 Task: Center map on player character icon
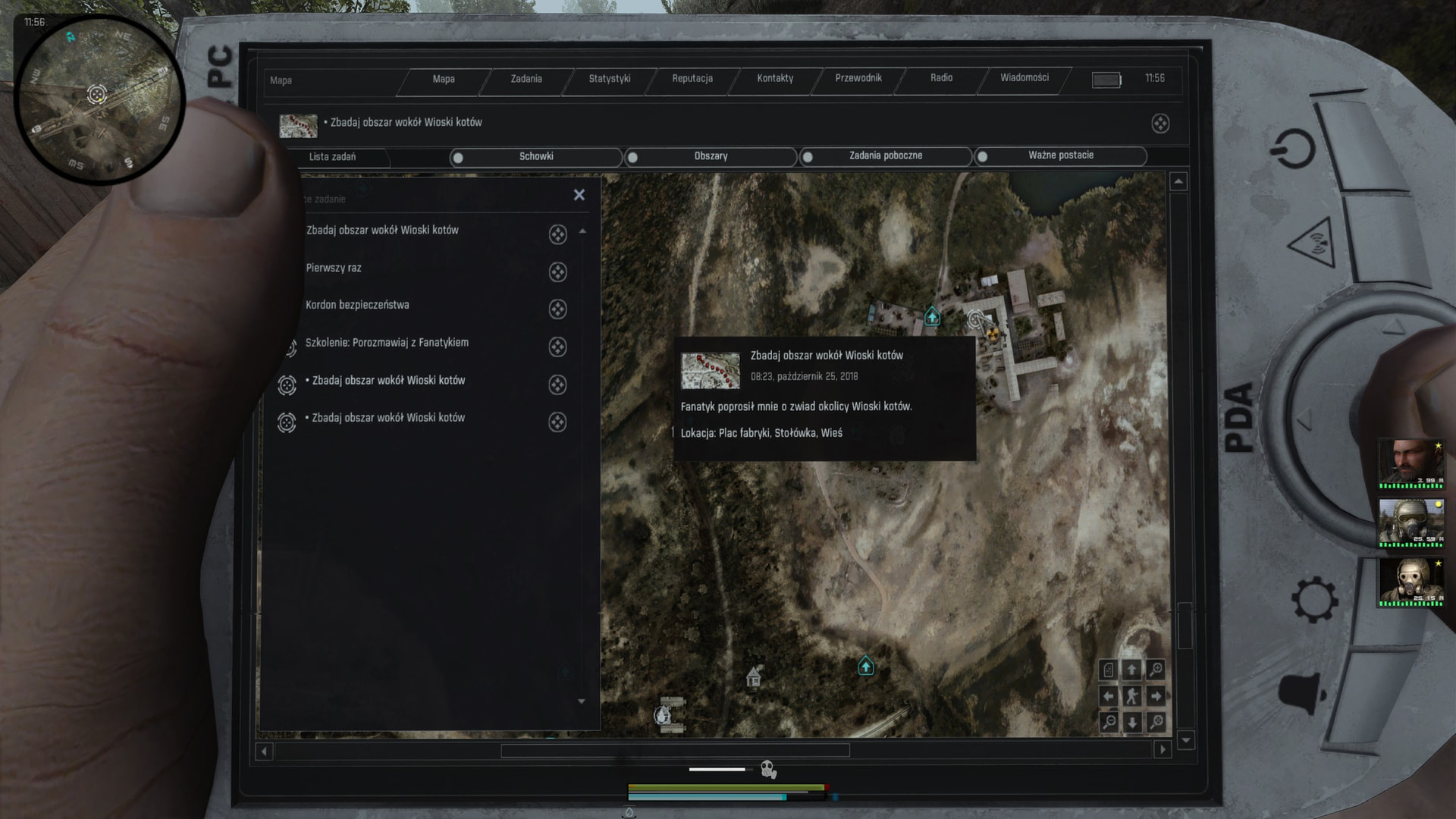tap(1132, 696)
